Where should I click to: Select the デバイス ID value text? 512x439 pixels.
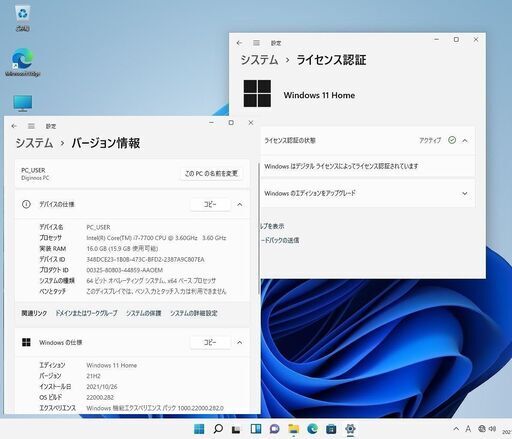tap(145, 259)
